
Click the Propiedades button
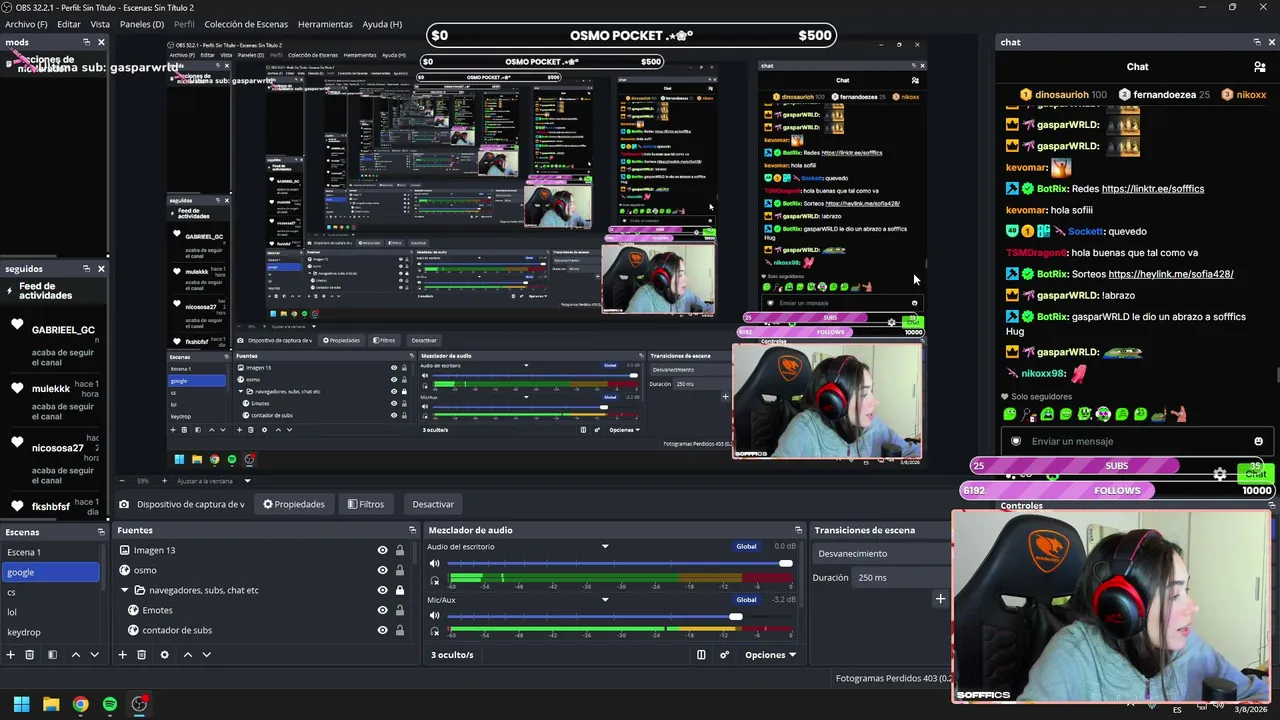[x=294, y=504]
